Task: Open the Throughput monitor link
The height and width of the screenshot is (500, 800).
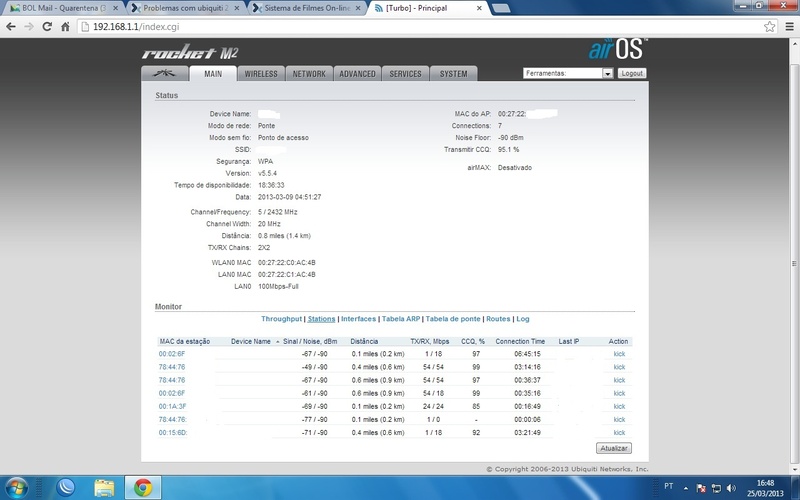Action: point(282,319)
